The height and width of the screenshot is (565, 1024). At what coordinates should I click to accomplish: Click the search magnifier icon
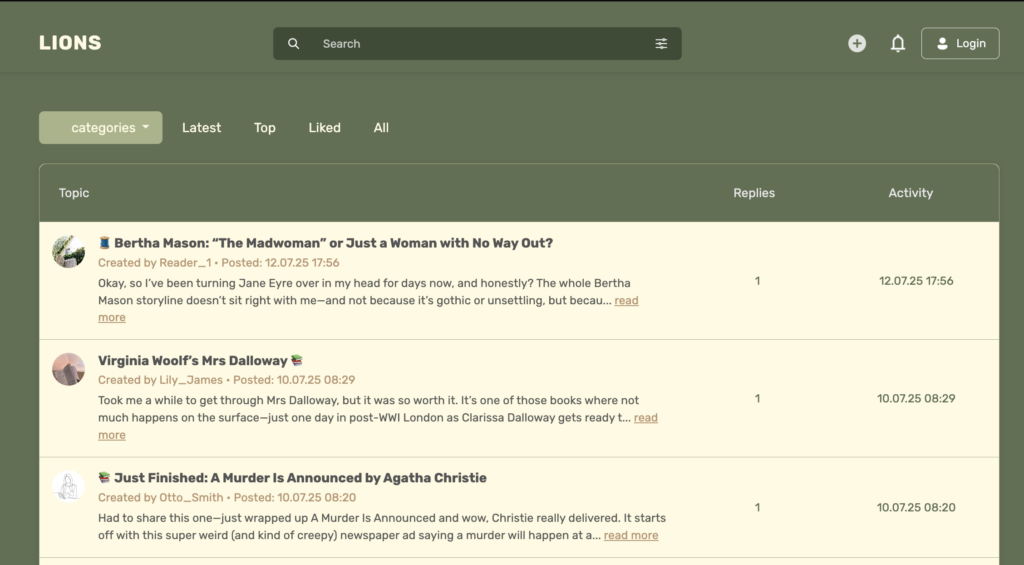(294, 44)
